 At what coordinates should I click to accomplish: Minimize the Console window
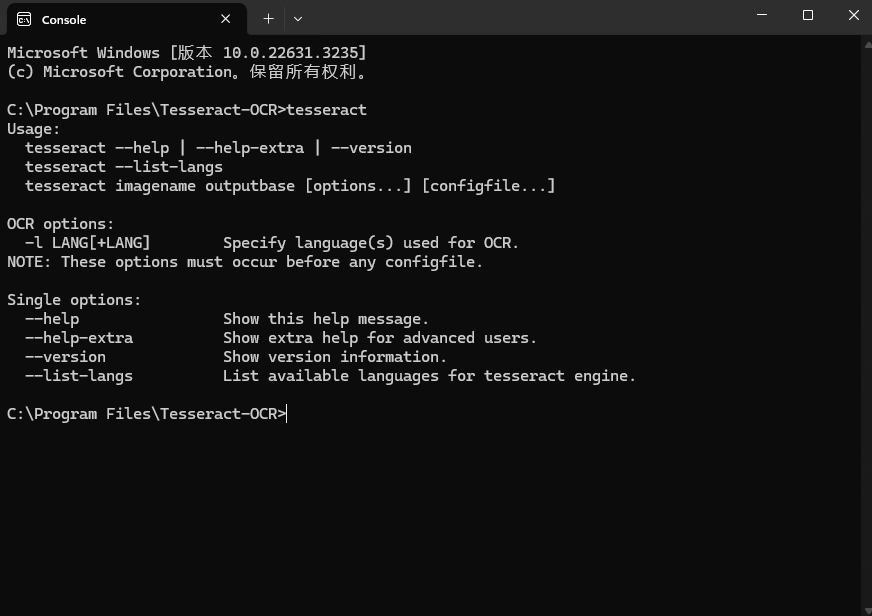(x=762, y=15)
